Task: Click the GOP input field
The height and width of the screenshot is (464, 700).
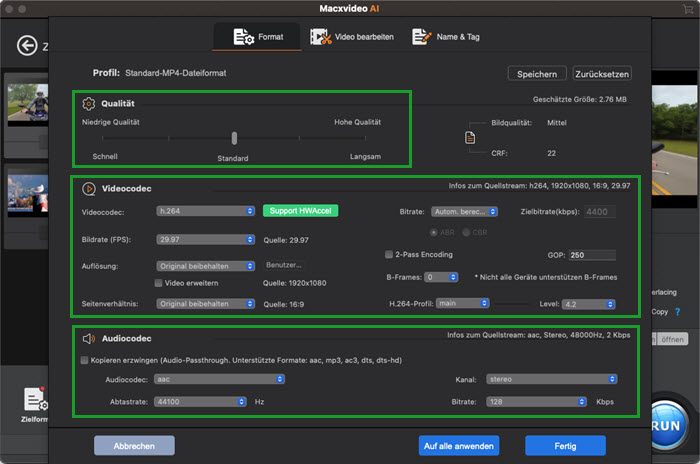Action: point(592,255)
